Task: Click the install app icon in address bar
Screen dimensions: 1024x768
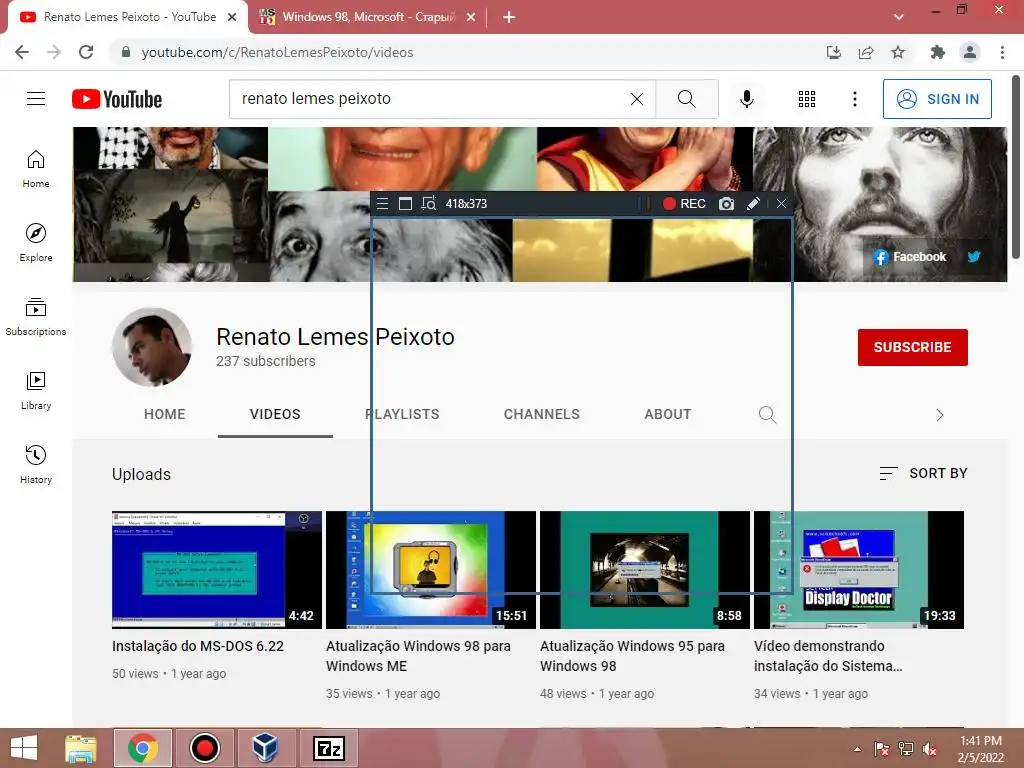Action: [x=834, y=52]
